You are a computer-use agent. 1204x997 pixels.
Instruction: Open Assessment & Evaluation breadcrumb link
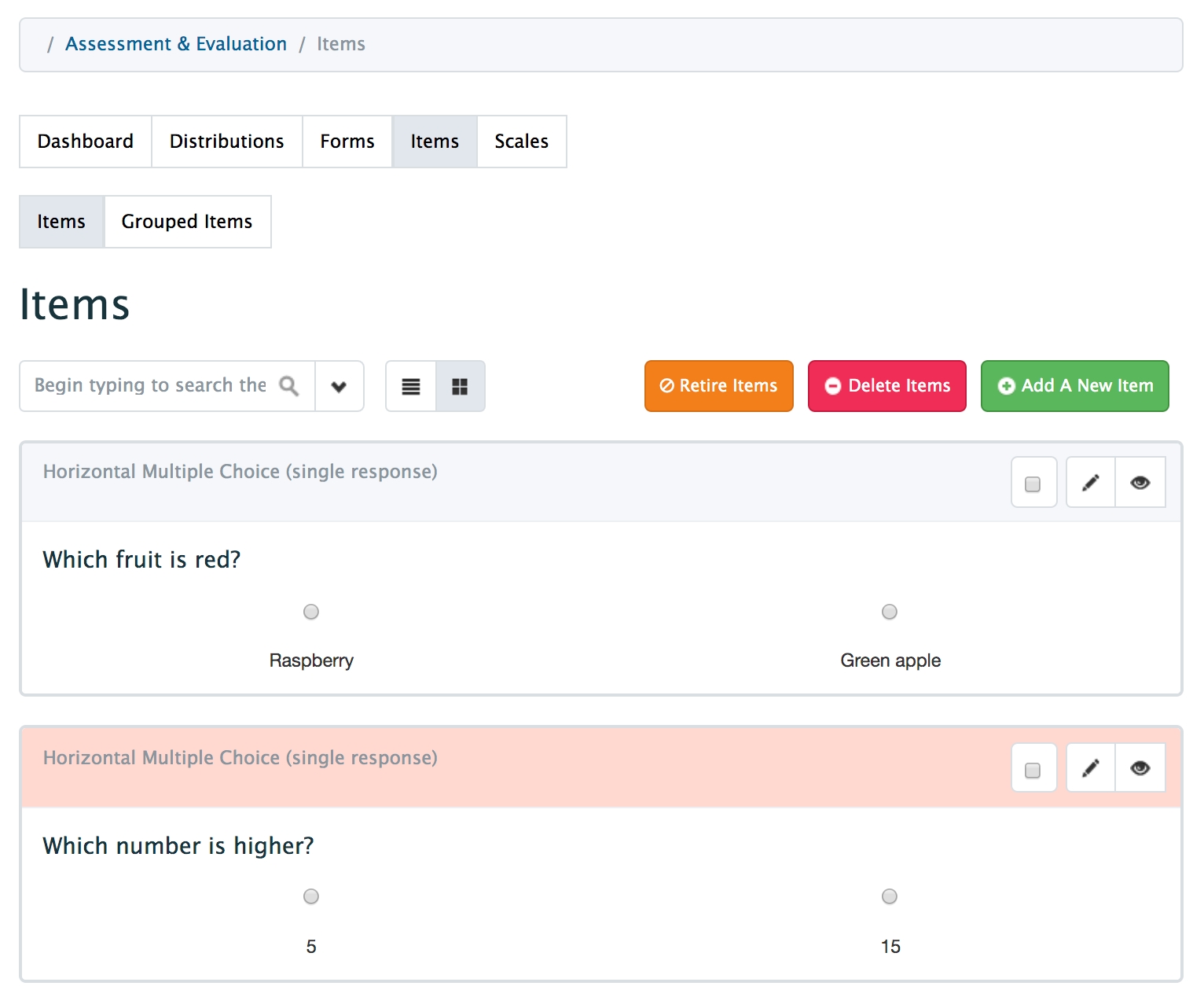click(176, 44)
